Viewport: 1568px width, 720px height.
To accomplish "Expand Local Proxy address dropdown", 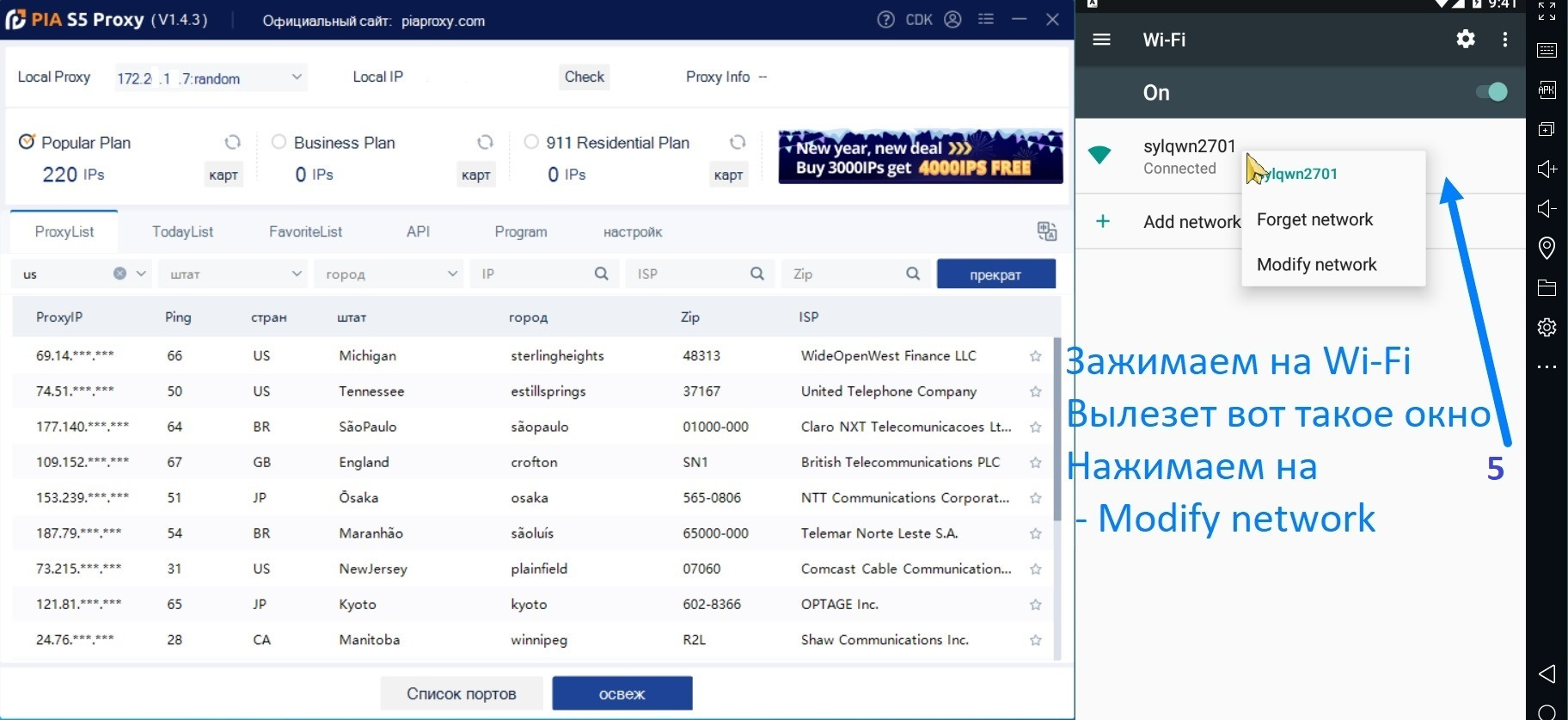I will pyautogui.click(x=296, y=77).
